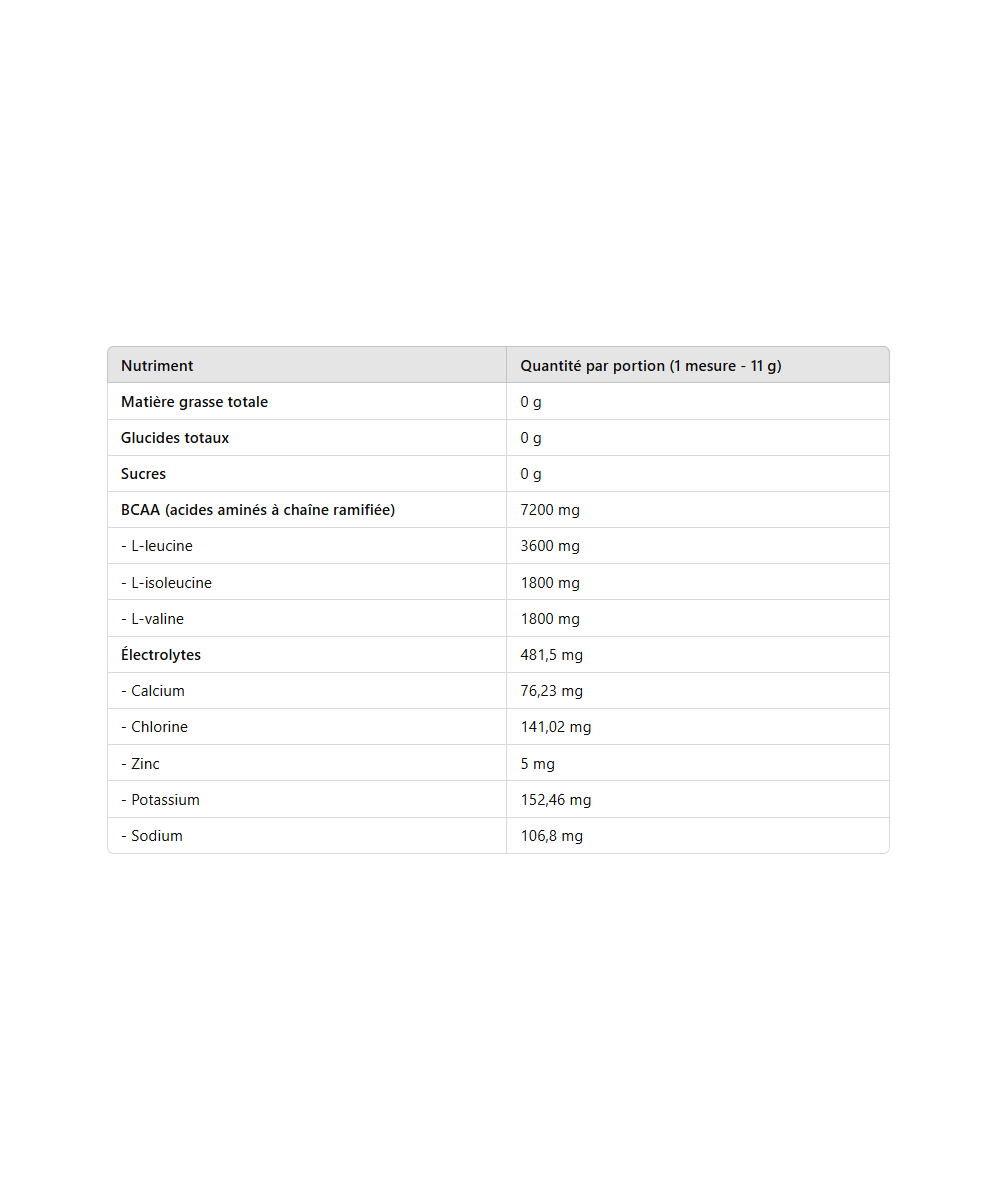The width and height of the screenshot is (1000, 1200).
Task: Click the 481,5 mg value
Action: point(551,655)
